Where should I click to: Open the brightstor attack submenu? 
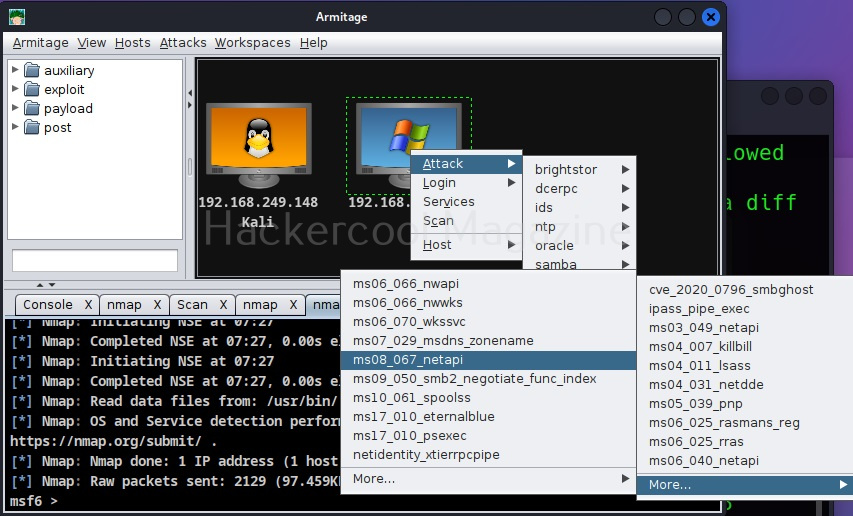[579, 170]
